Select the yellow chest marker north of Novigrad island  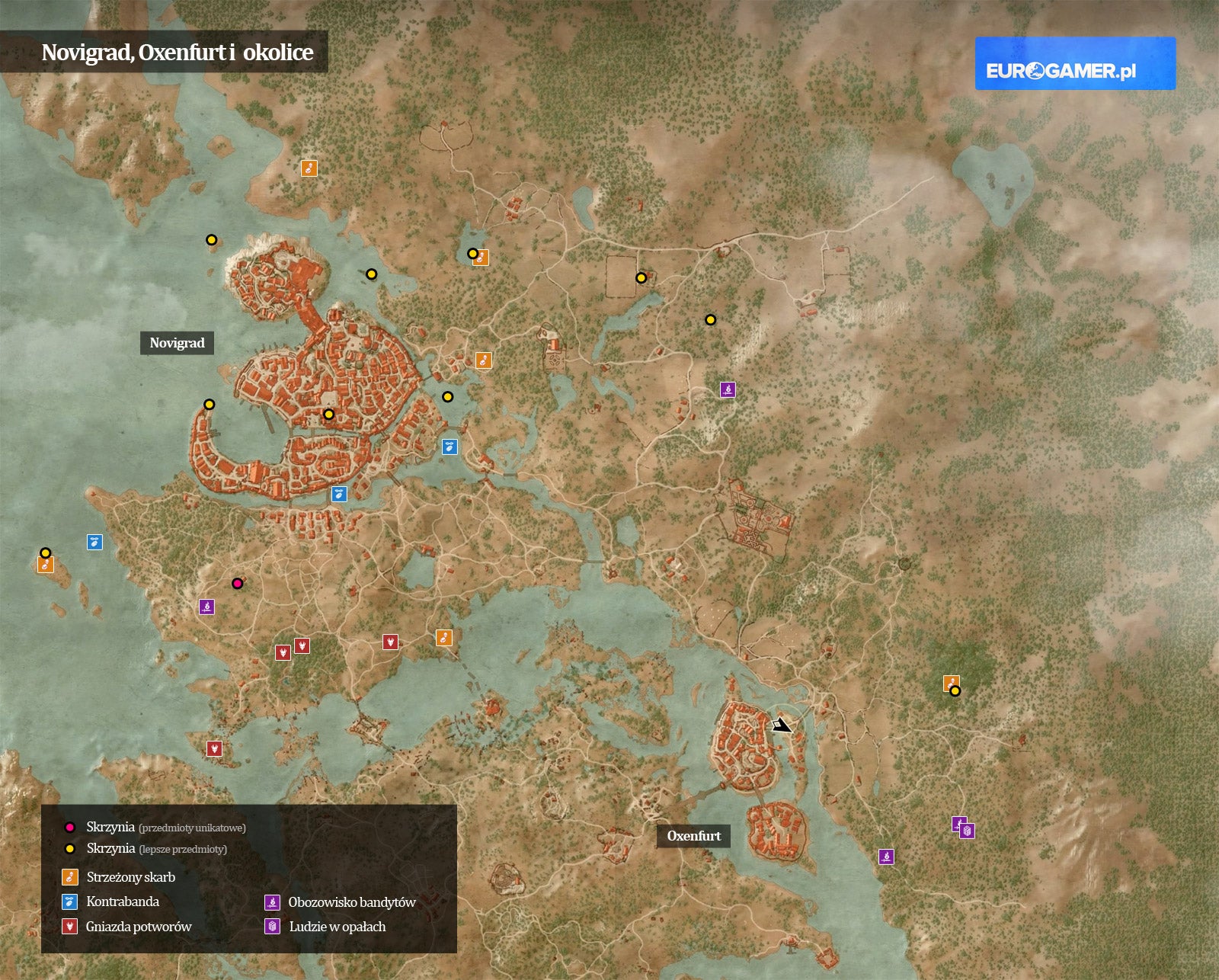pos(212,240)
